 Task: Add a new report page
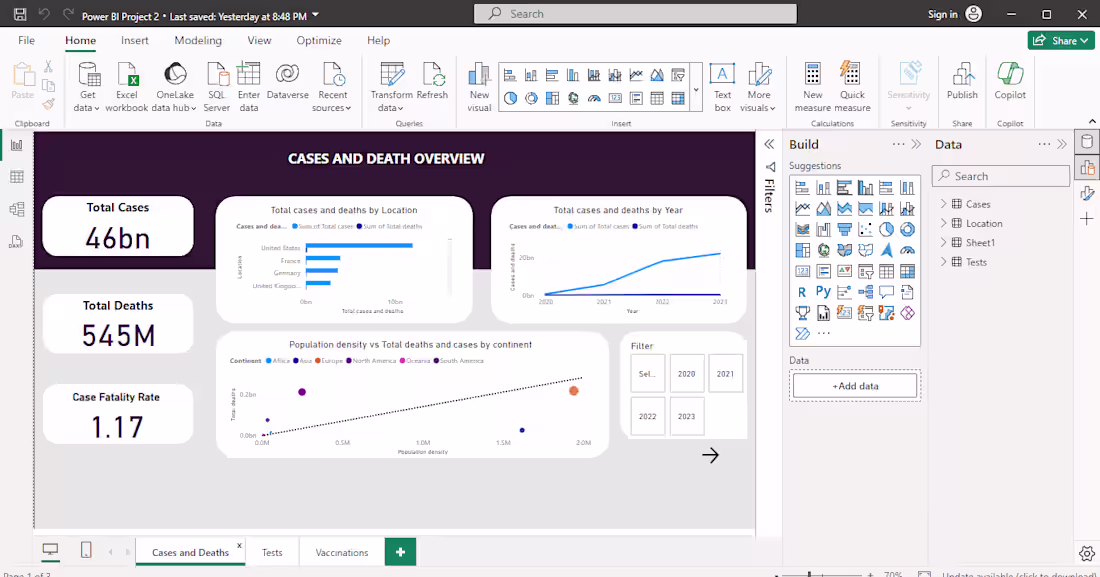pos(401,552)
